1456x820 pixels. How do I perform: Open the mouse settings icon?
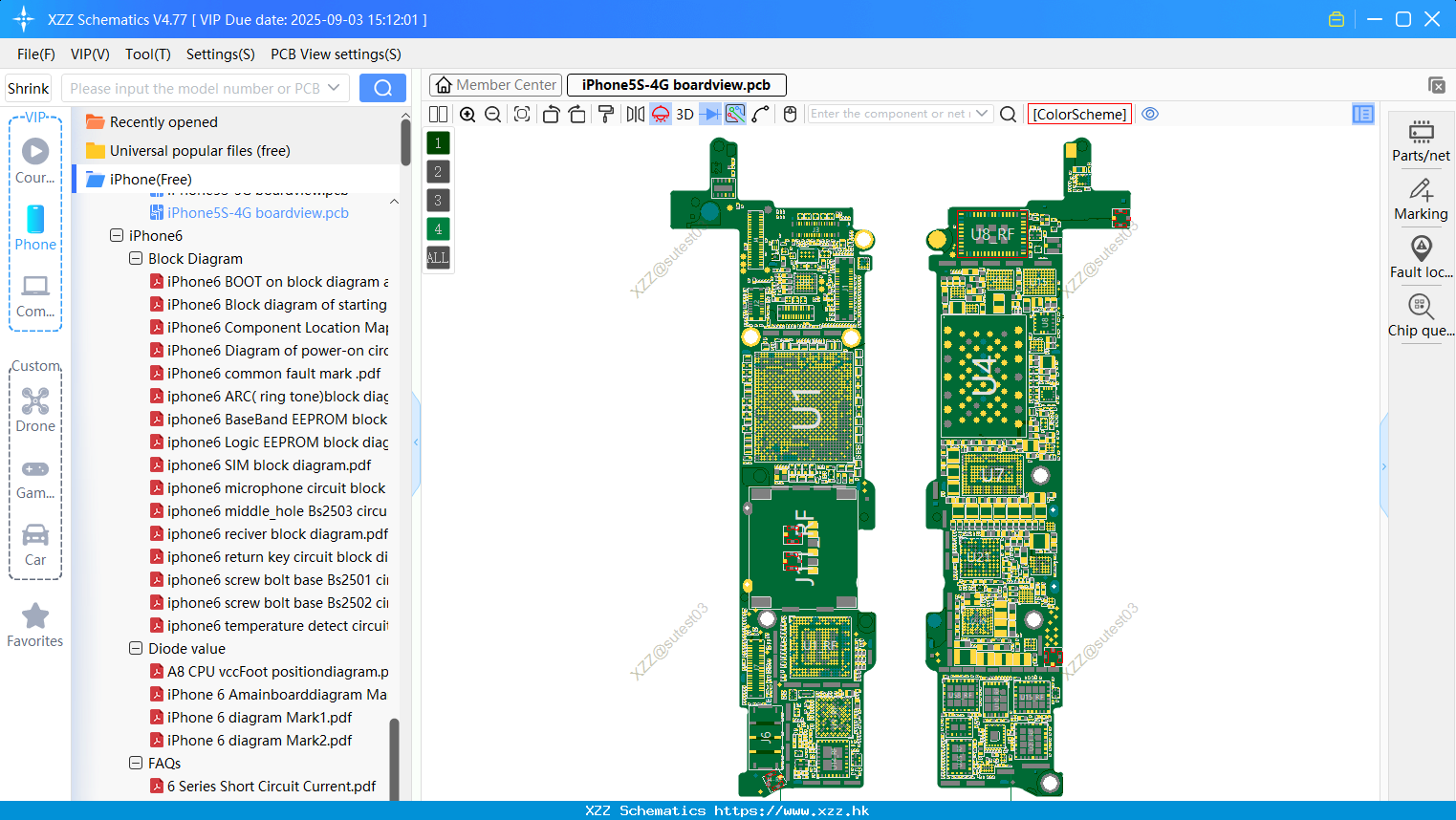[x=790, y=114]
